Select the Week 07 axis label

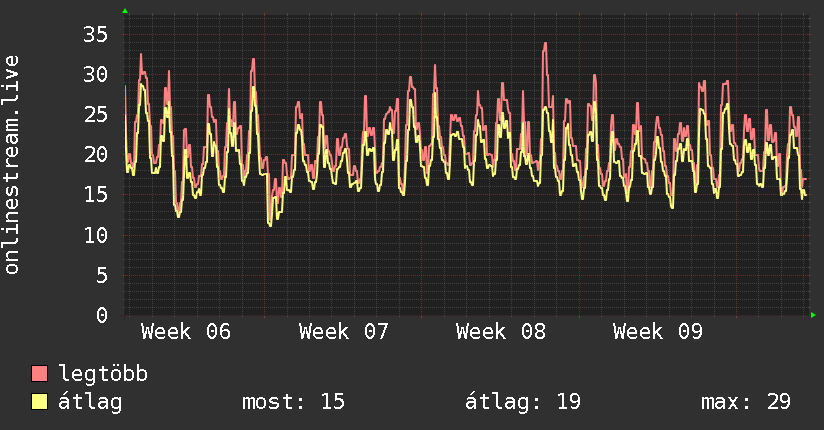tap(343, 332)
